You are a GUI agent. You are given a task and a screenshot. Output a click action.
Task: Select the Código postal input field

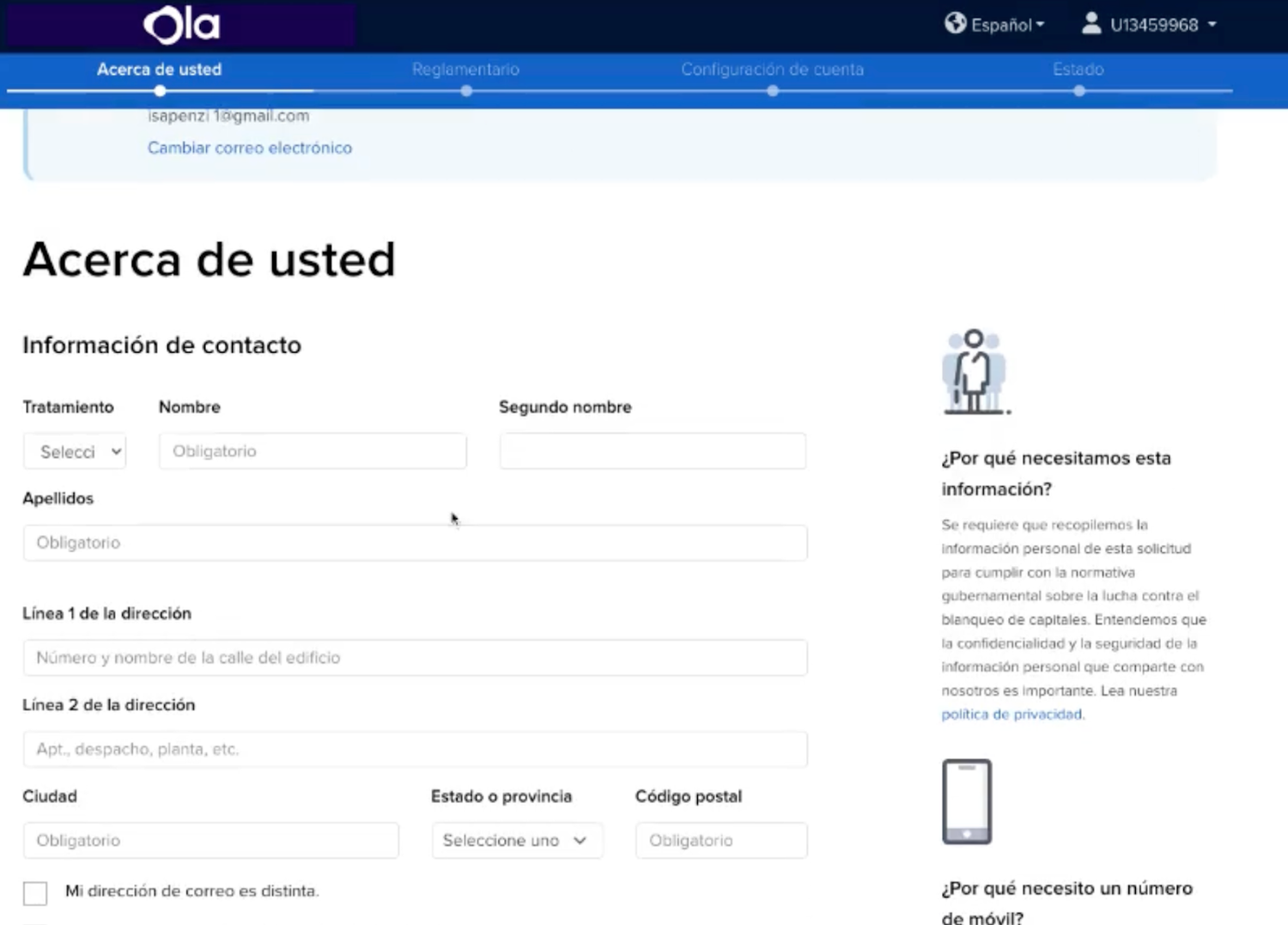720,841
